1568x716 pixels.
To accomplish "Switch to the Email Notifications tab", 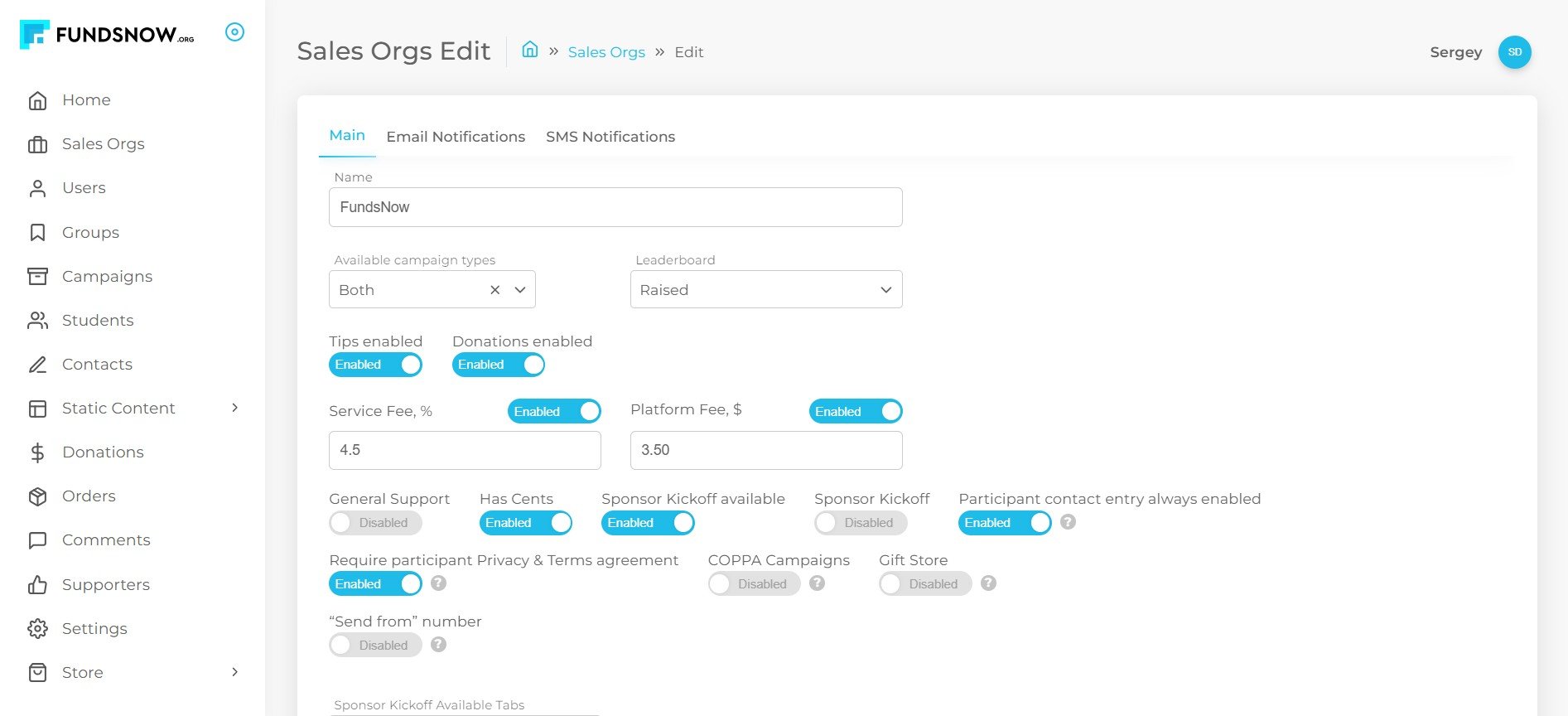I will click(x=456, y=137).
